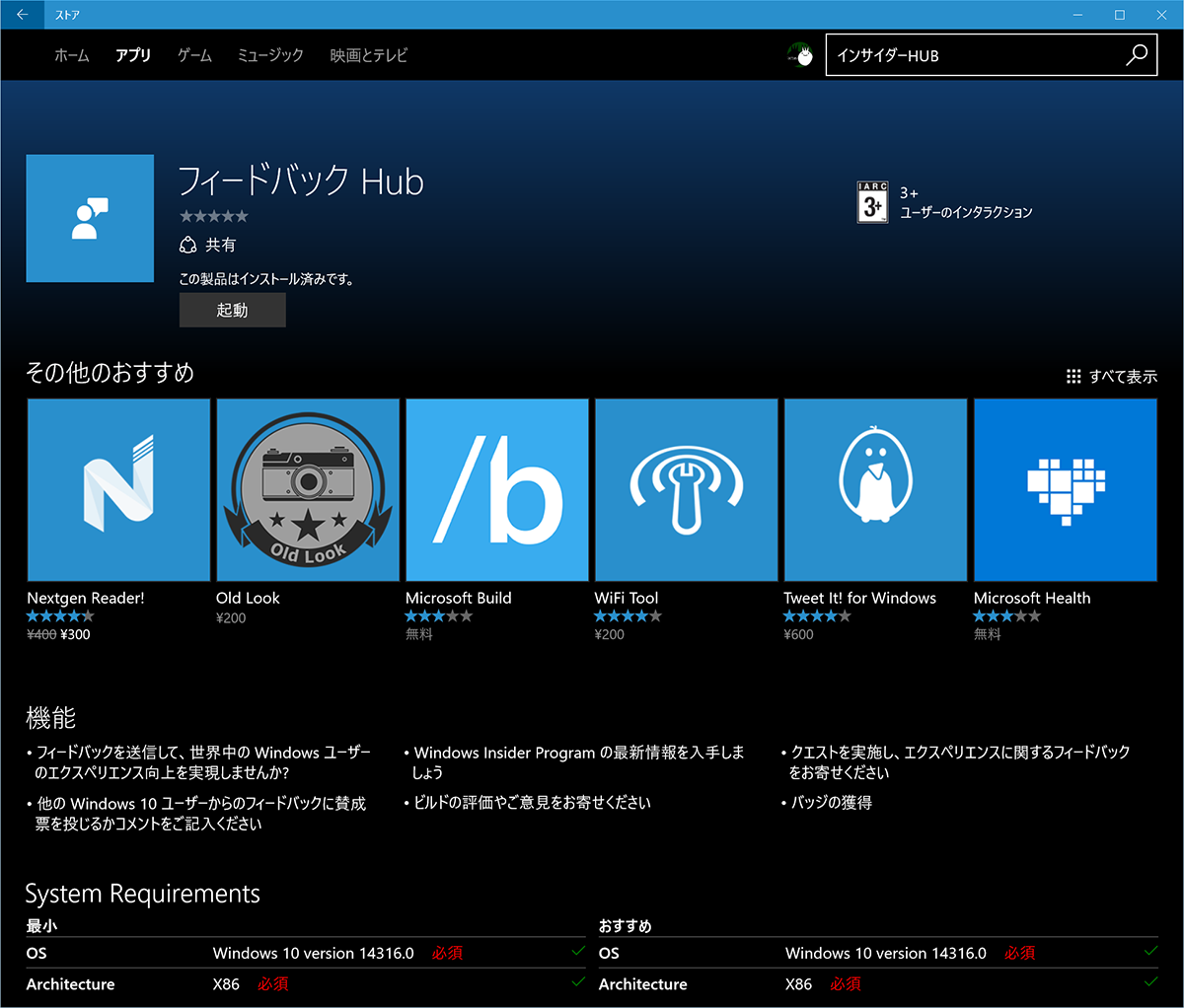Open the WiFi Tool app tile

point(687,490)
